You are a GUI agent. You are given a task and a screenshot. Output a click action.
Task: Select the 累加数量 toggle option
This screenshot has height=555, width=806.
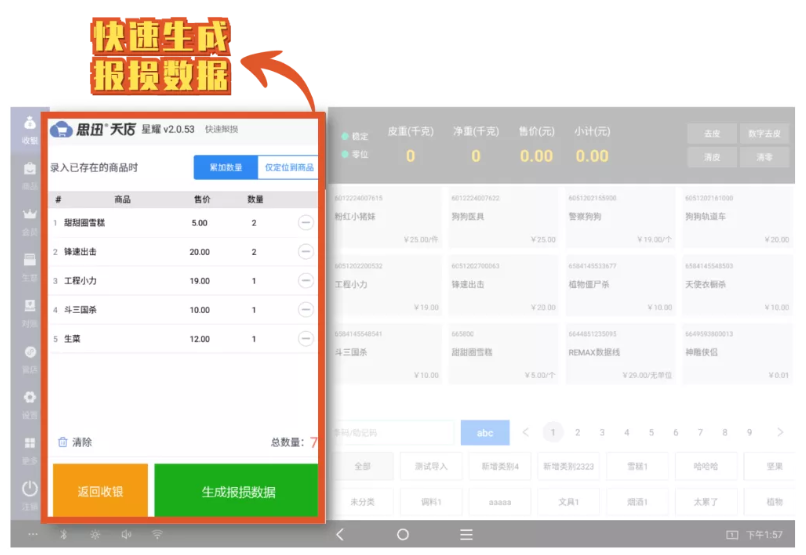click(225, 168)
